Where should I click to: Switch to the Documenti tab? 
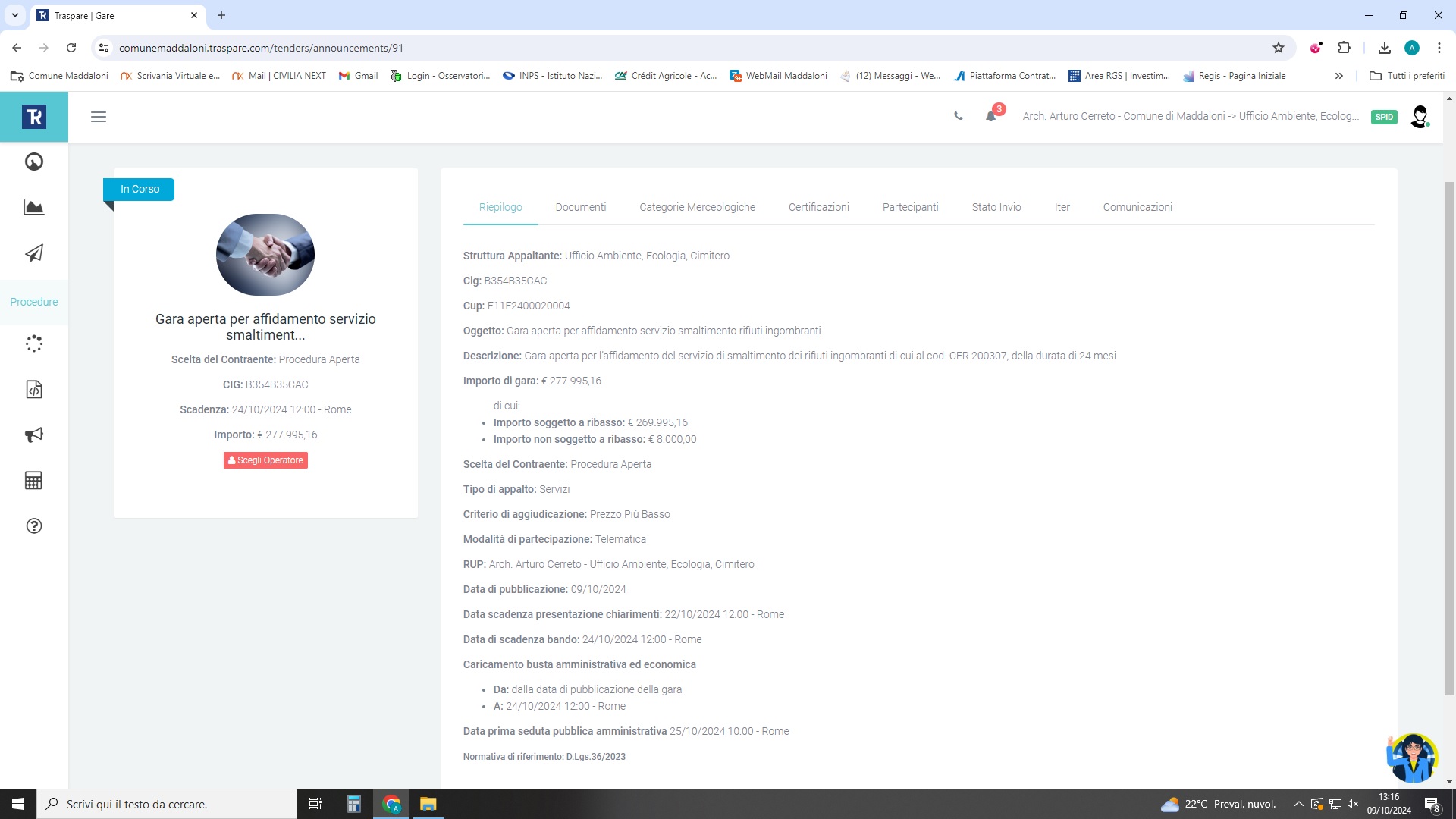tap(580, 207)
